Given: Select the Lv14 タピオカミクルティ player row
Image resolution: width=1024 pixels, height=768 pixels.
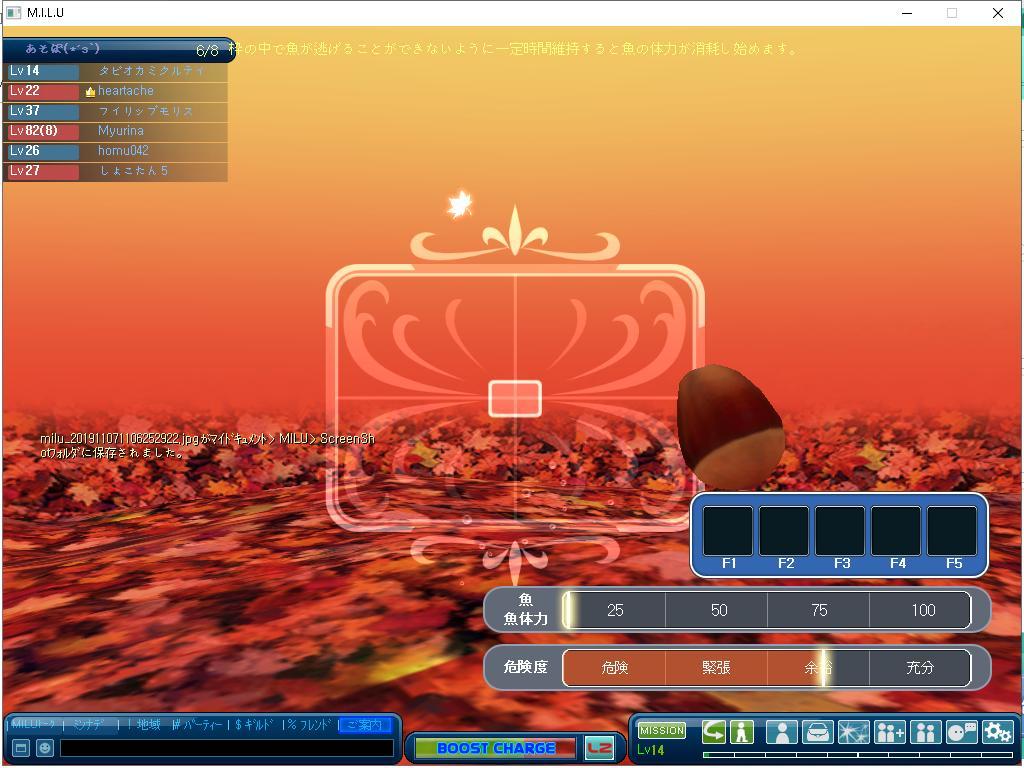Looking at the screenshot, I should pyautogui.click(x=115, y=71).
